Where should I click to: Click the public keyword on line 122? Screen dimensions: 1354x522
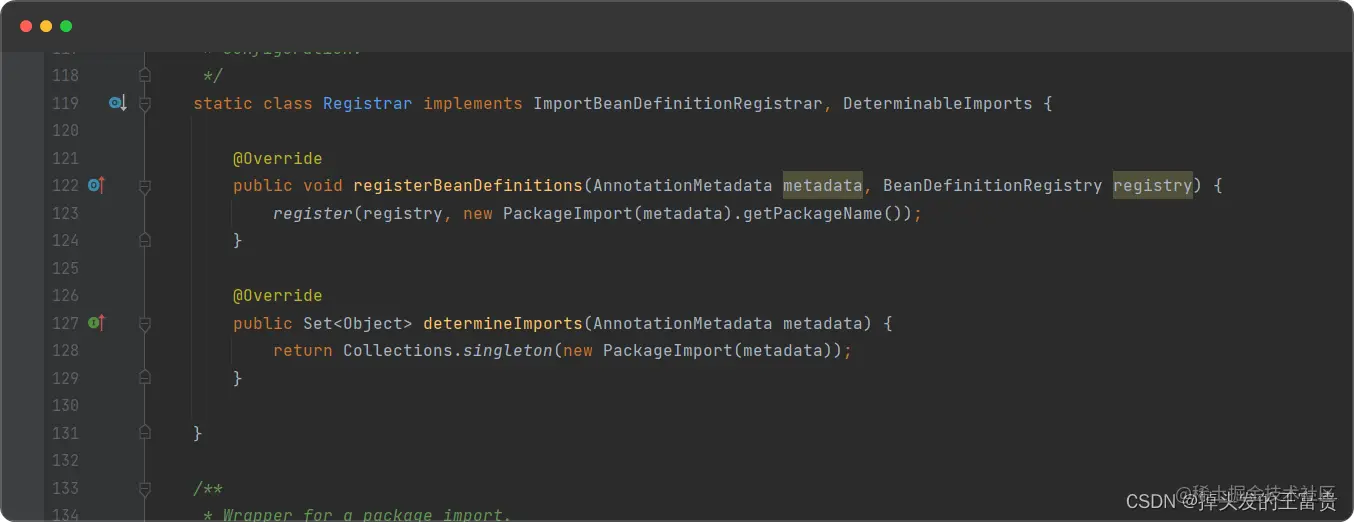point(263,185)
